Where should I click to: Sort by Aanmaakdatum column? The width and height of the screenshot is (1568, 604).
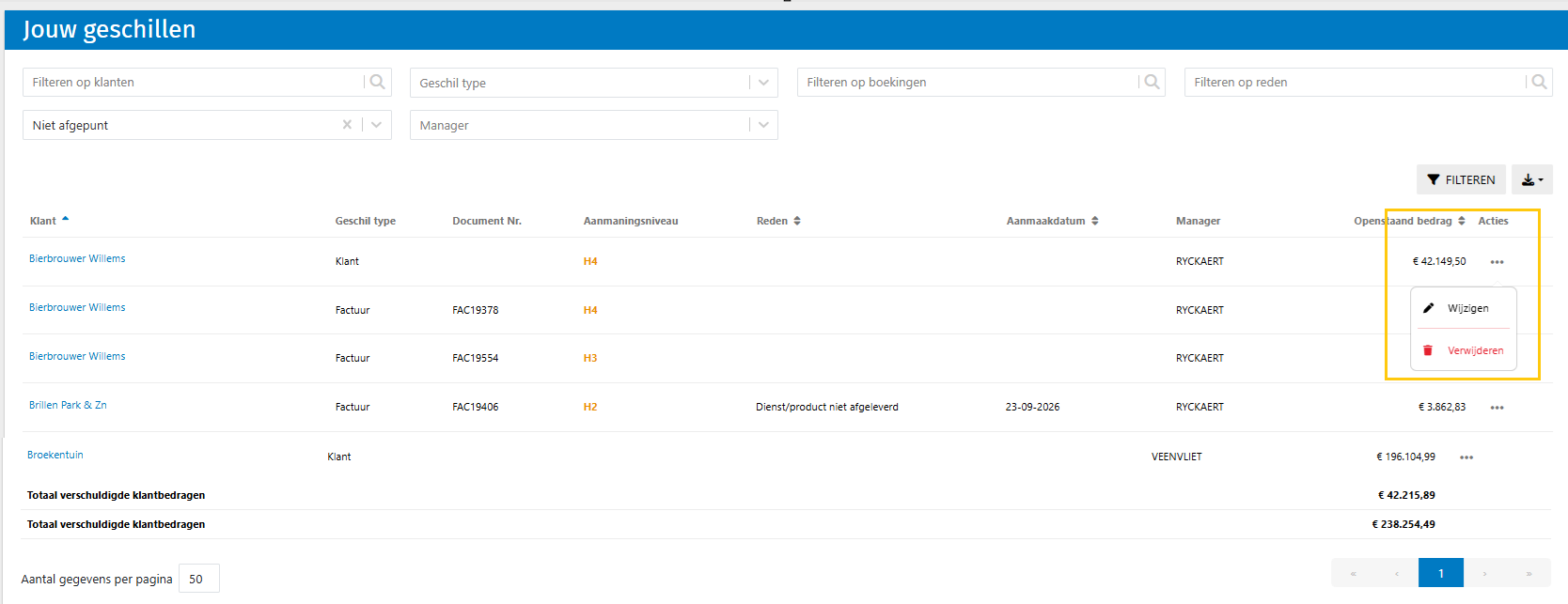pos(1095,221)
